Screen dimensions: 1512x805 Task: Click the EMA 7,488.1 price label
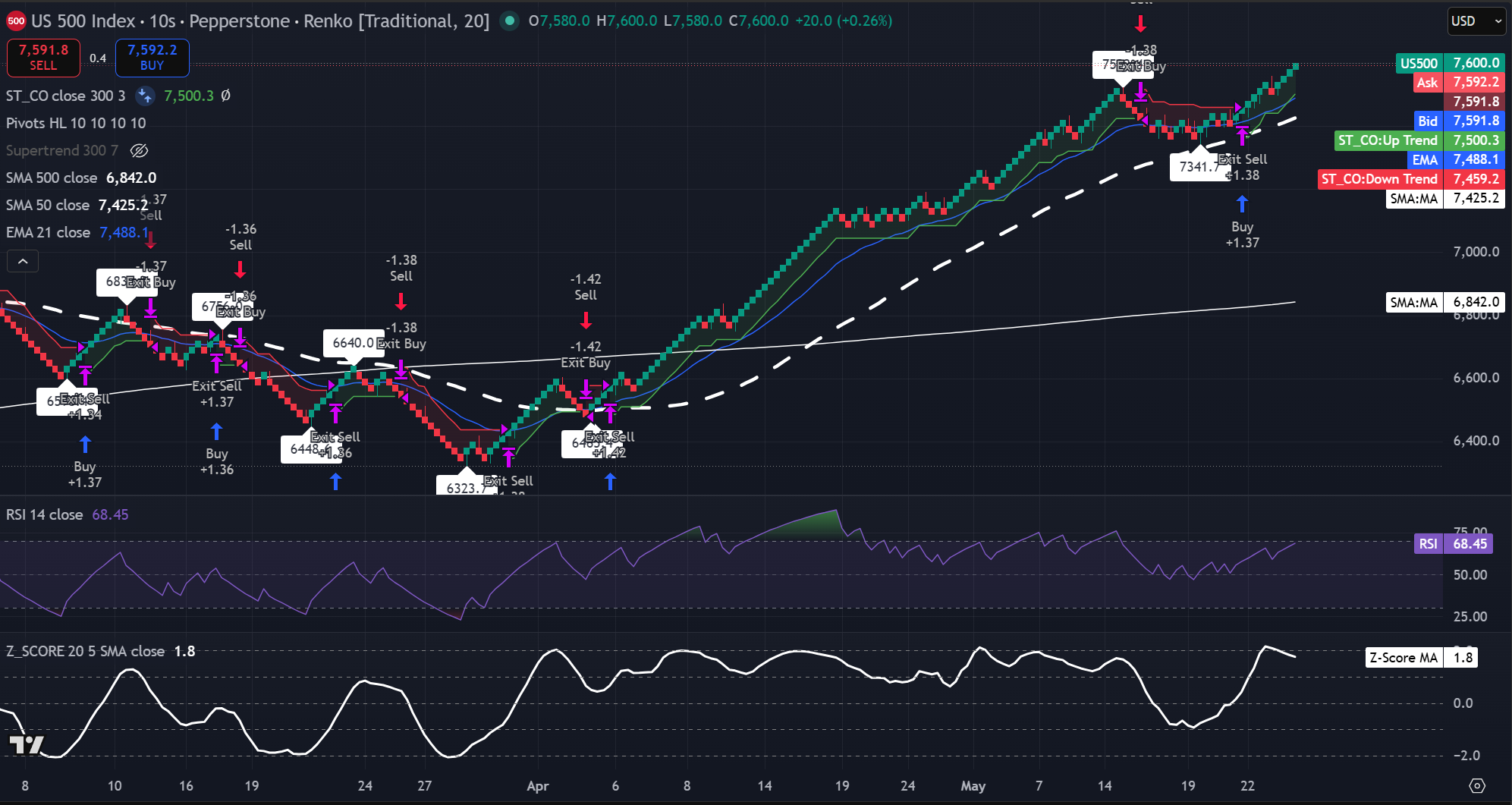(x=1456, y=159)
